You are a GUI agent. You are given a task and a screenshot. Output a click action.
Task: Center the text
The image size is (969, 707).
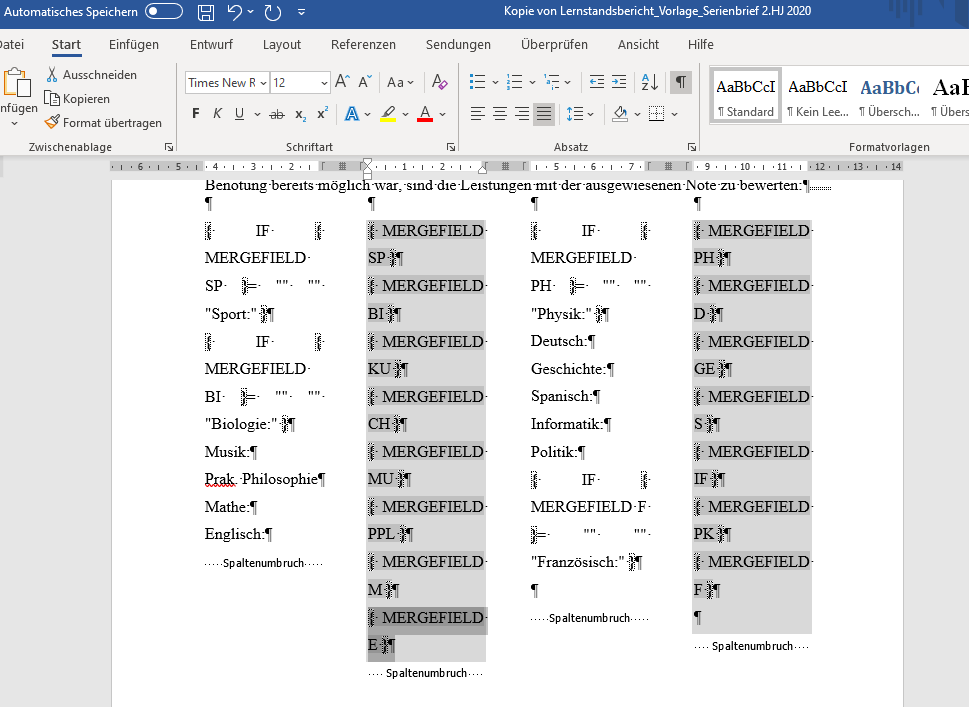coord(500,114)
